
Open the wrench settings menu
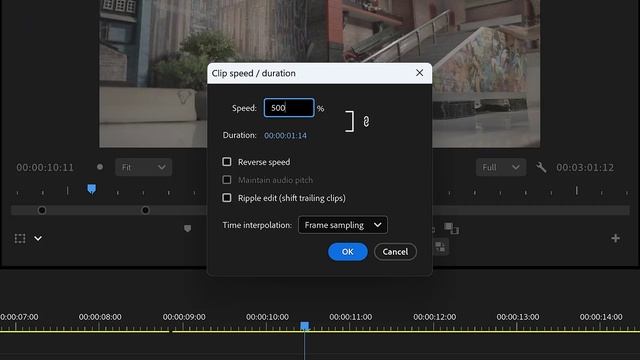(x=541, y=167)
